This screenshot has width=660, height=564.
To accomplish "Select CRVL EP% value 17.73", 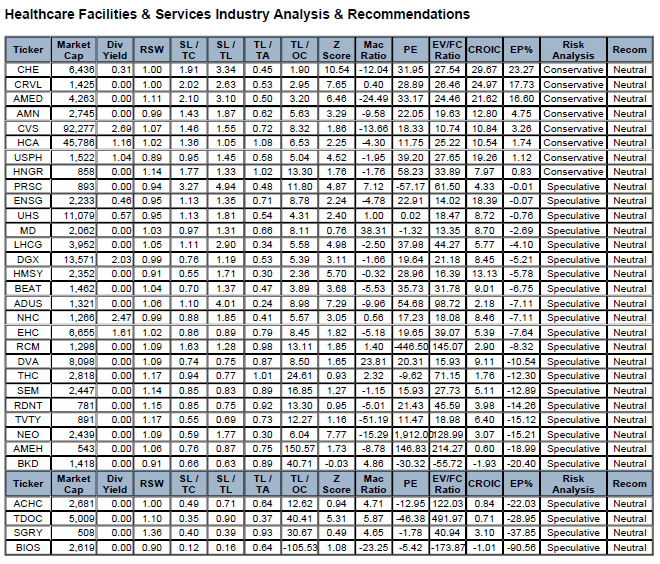I will point(522,85).
